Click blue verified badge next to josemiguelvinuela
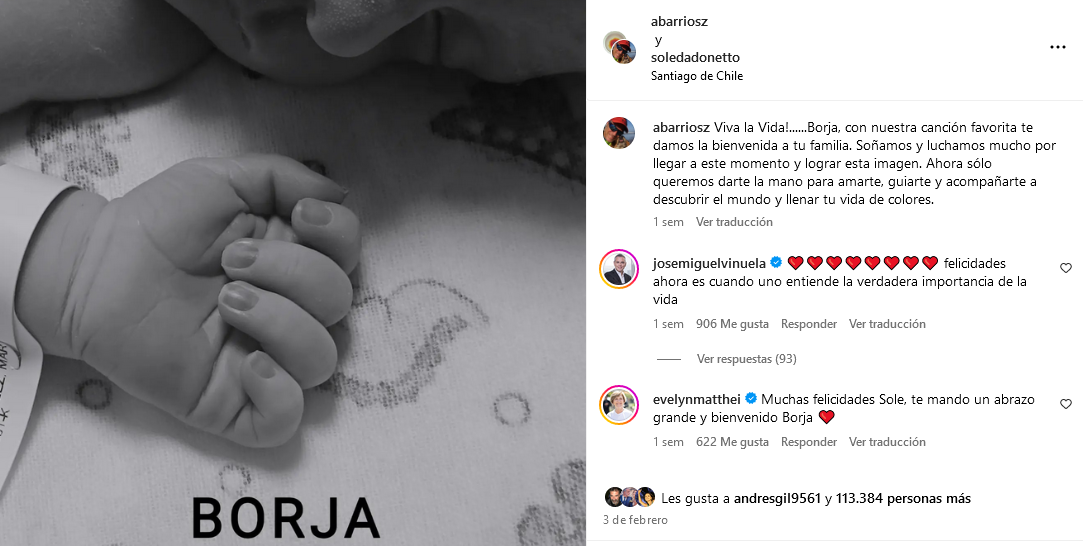The width and height of the screenshot is (1083, 546). click(x=776, y=263)
